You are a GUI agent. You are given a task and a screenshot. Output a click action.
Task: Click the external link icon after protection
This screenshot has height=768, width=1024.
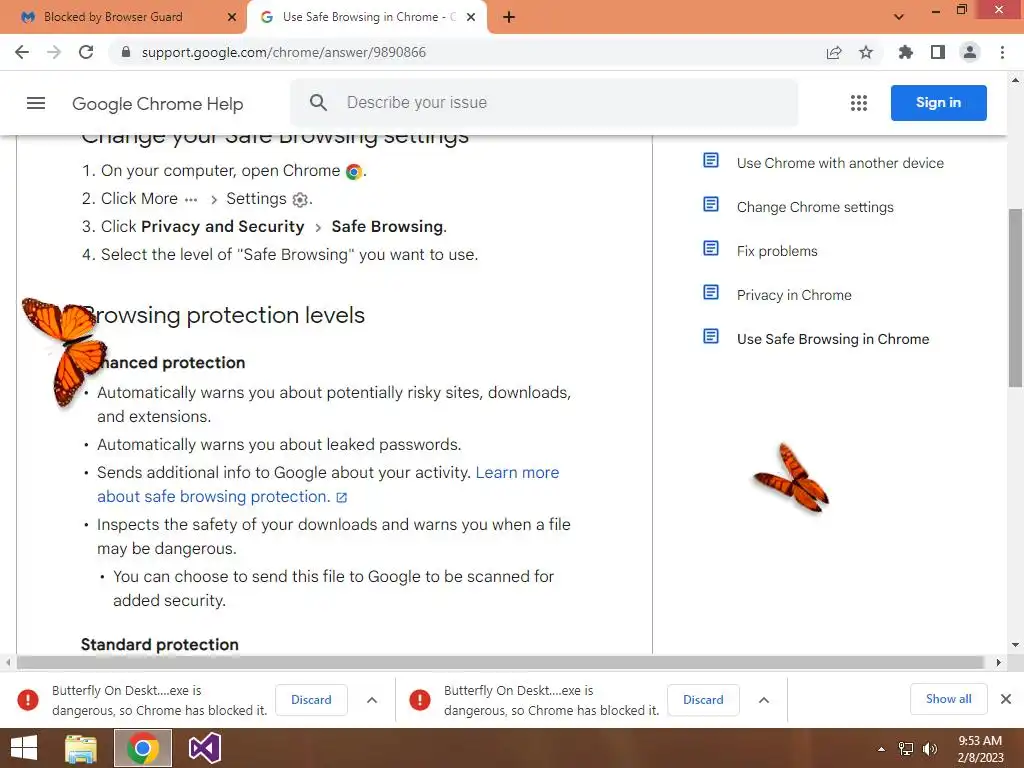pos(342,498)
